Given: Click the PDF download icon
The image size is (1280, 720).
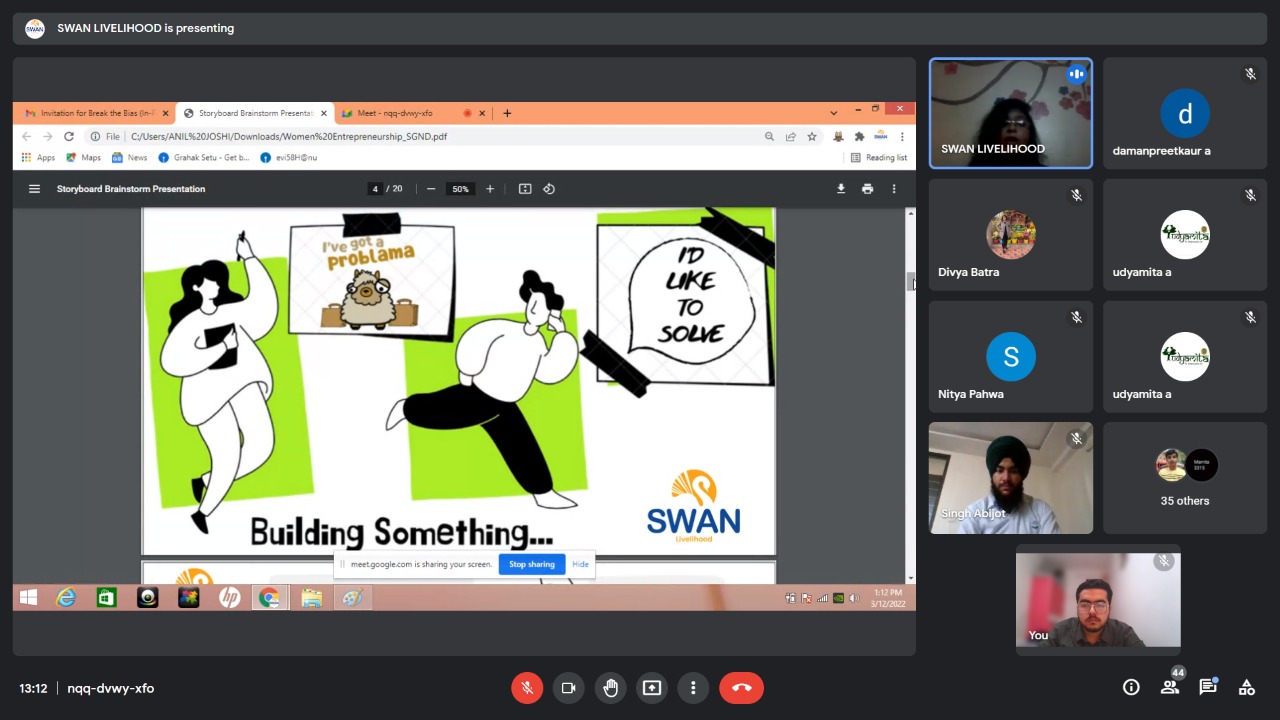Looking at the screenshot, I should 841,189.
